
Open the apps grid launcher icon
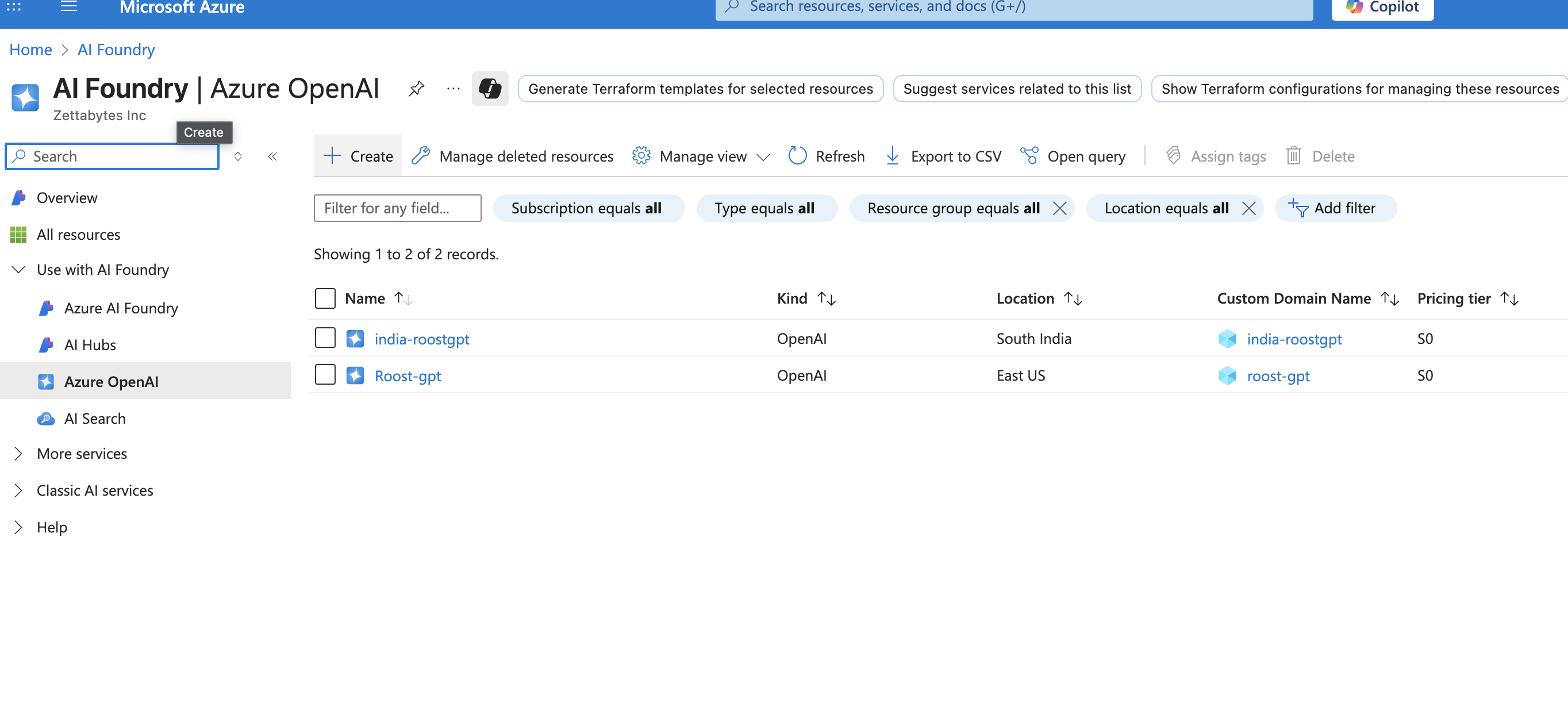click(x=14, y=7)
